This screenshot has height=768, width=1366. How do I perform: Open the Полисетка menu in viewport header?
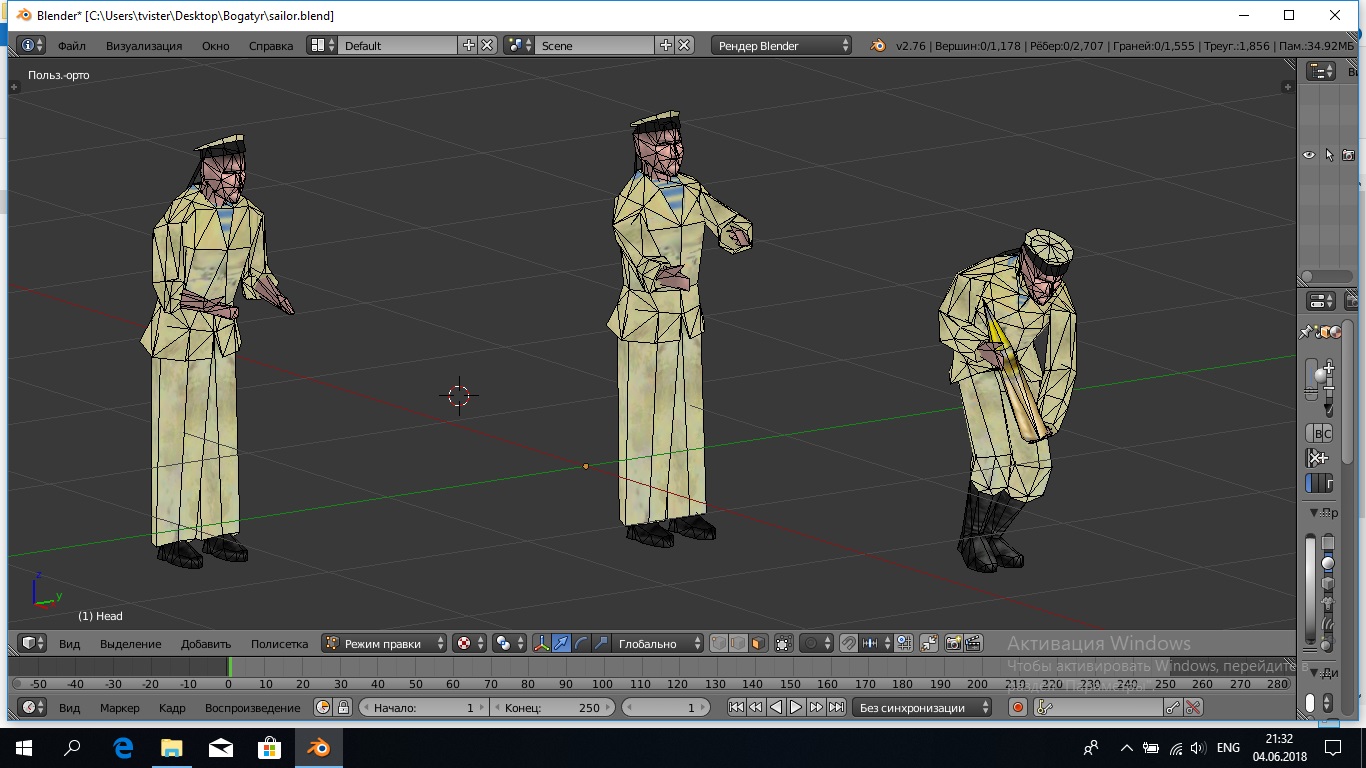pyautogui.click(x=279, y=644)
